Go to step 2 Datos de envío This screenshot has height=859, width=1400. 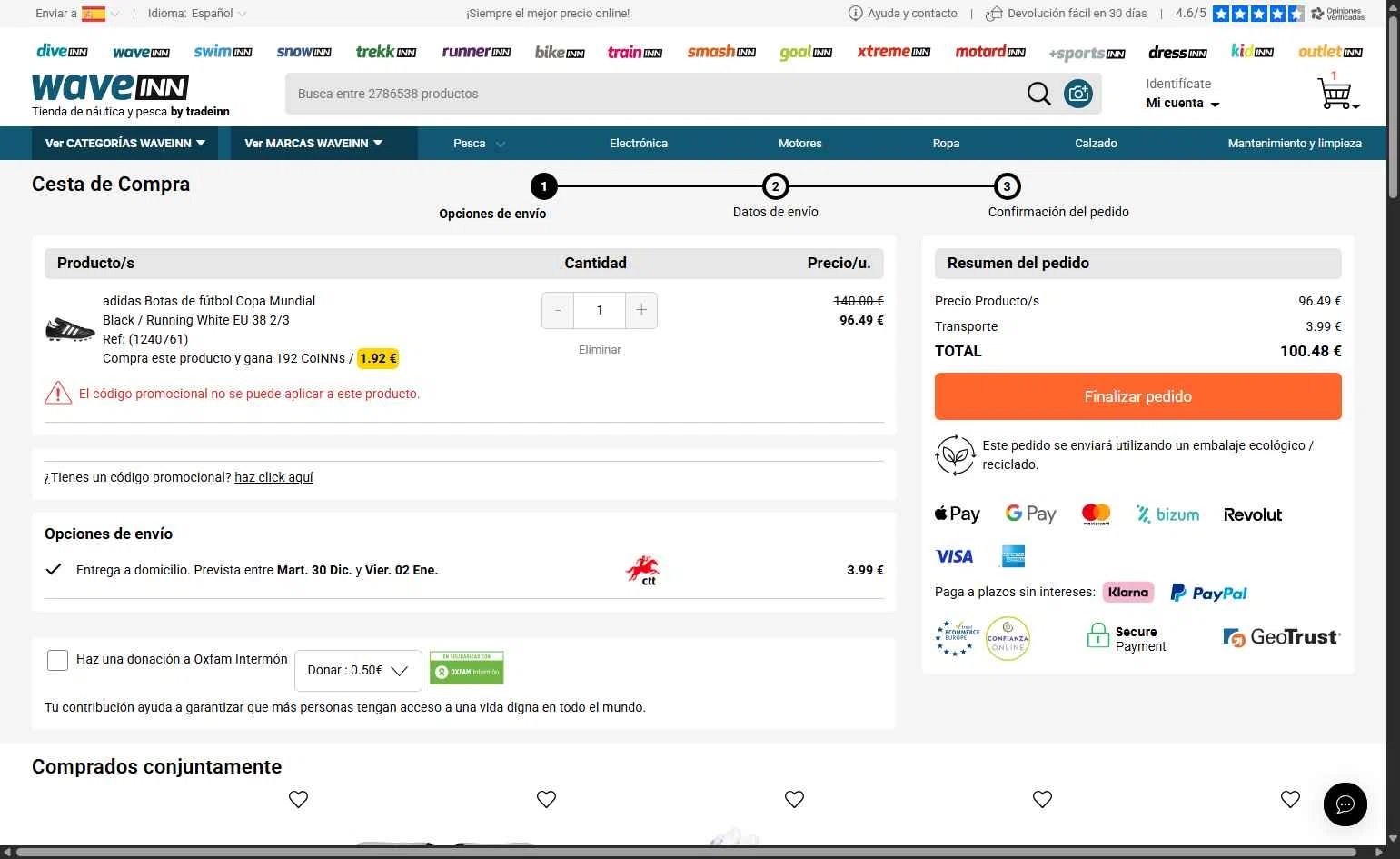(775, 186)
